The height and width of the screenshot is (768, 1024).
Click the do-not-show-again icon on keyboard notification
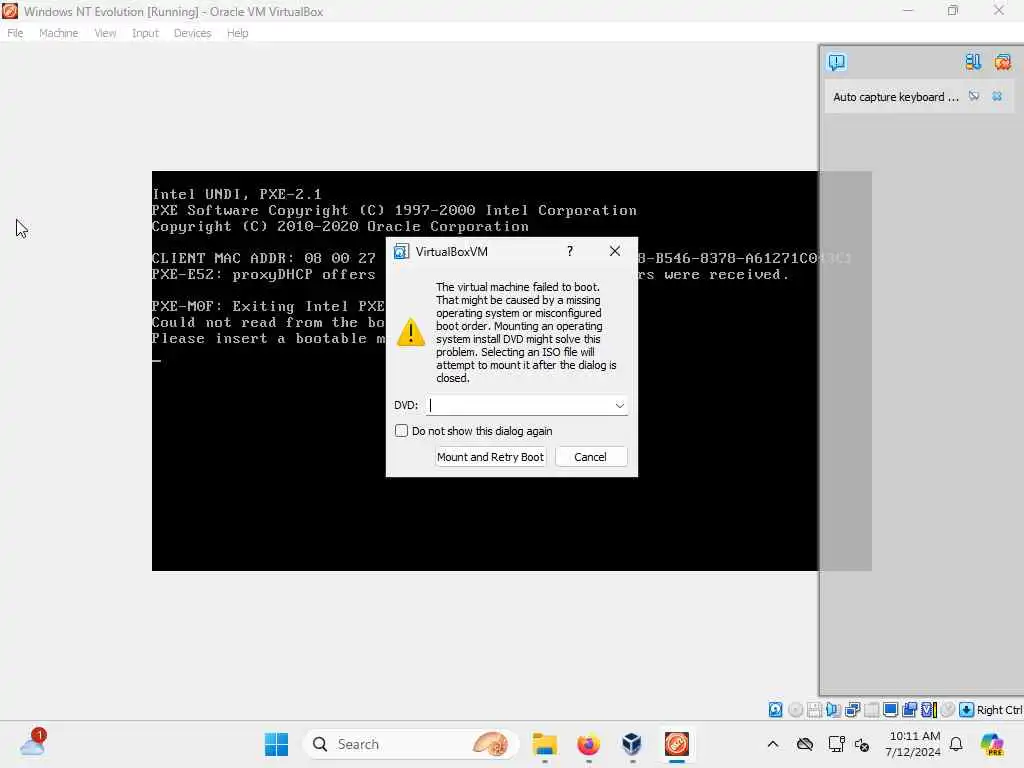point(974,97)
